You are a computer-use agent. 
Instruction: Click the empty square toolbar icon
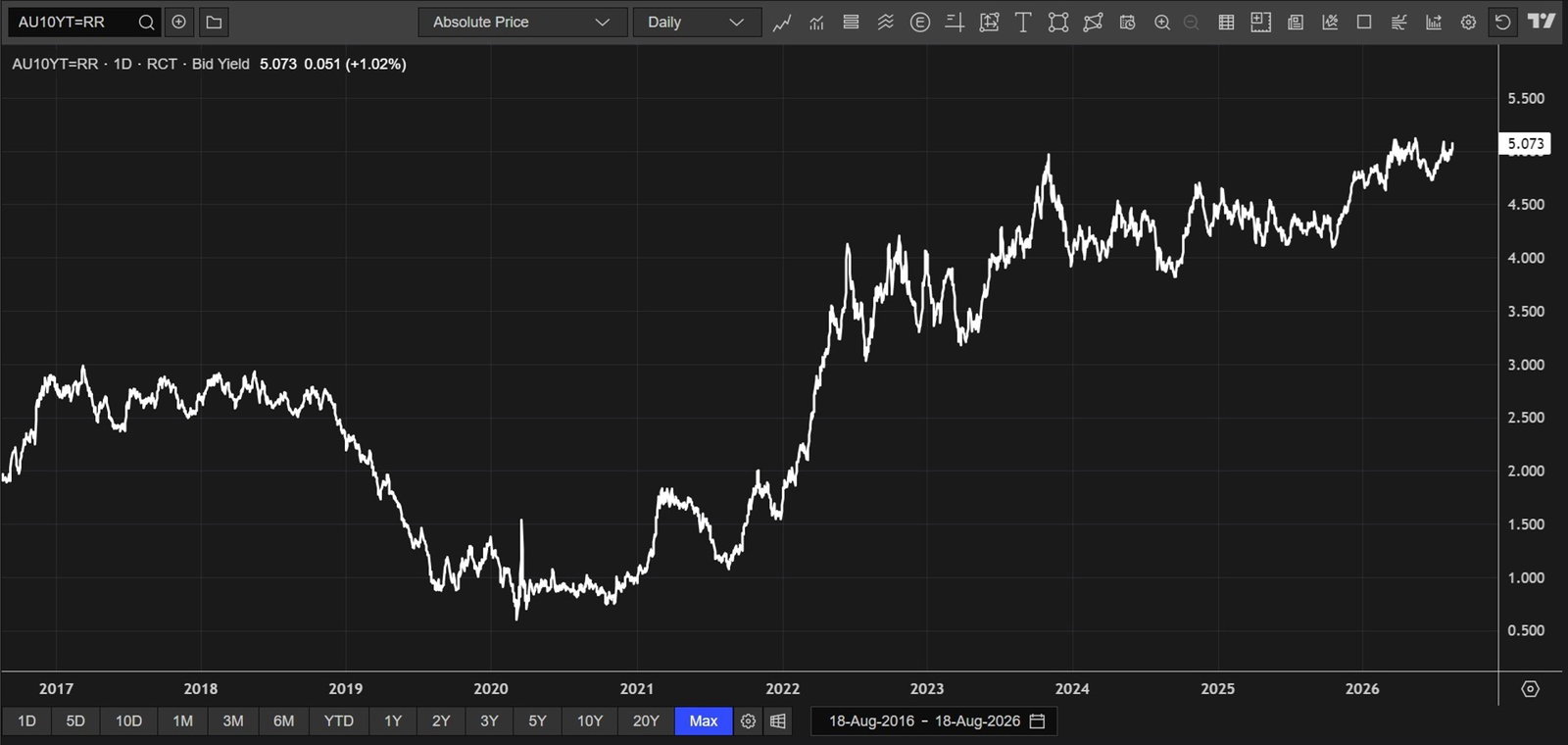1364,23
